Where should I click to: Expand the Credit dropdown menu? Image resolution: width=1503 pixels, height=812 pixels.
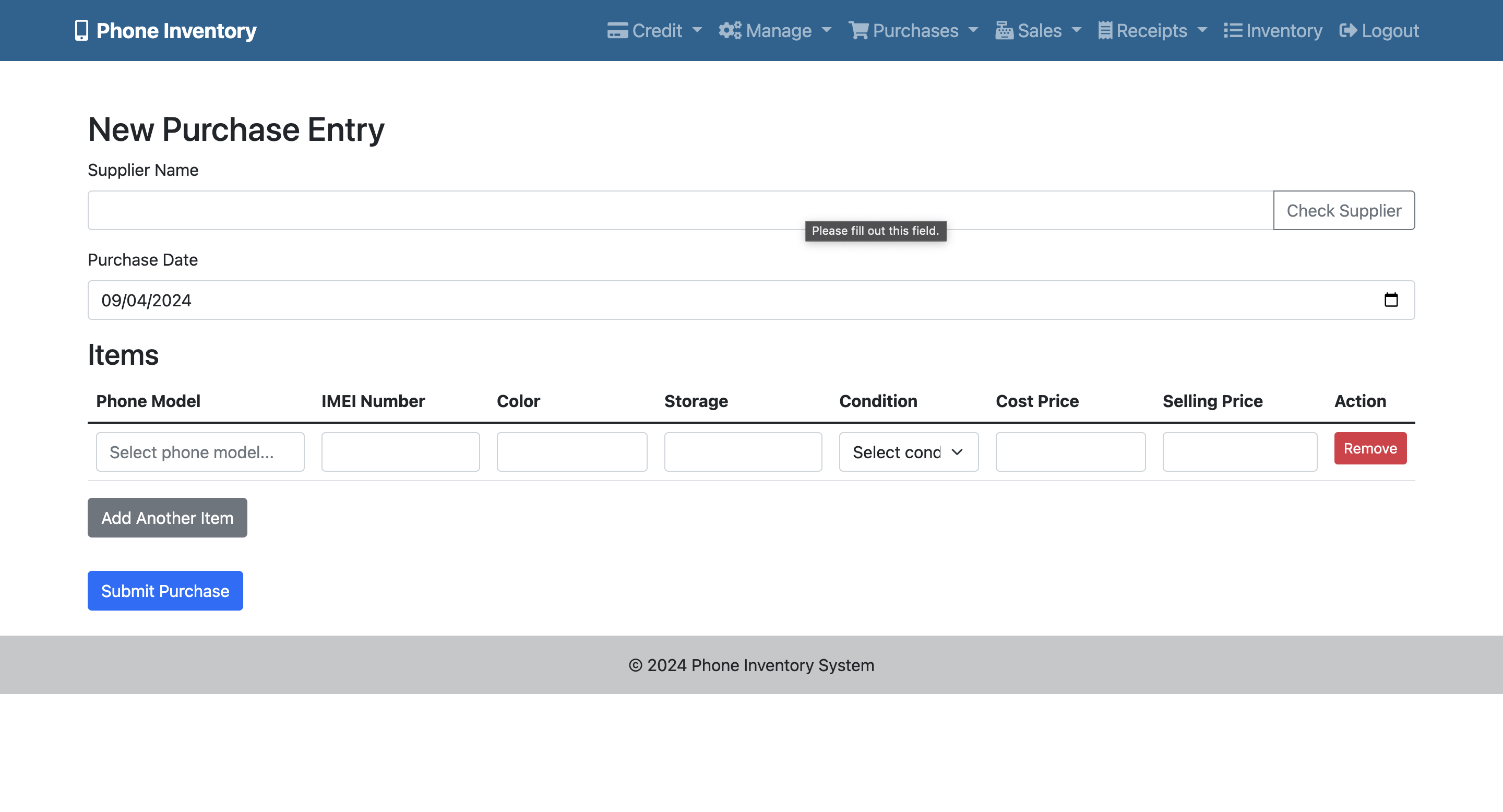click(x=697, y=30)
